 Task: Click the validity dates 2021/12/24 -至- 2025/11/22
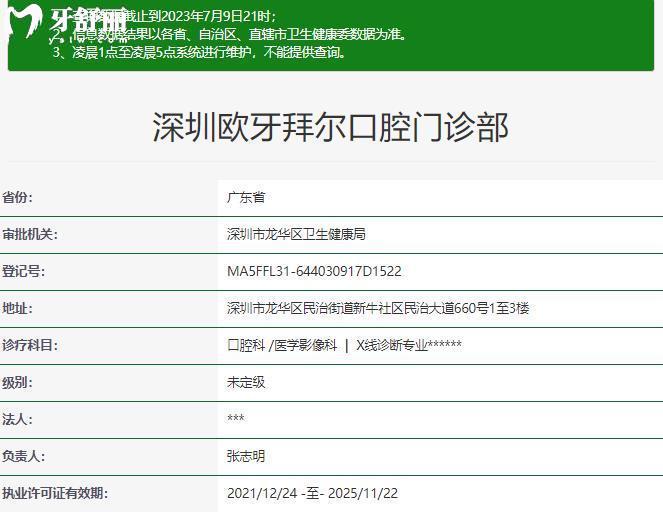312,493
